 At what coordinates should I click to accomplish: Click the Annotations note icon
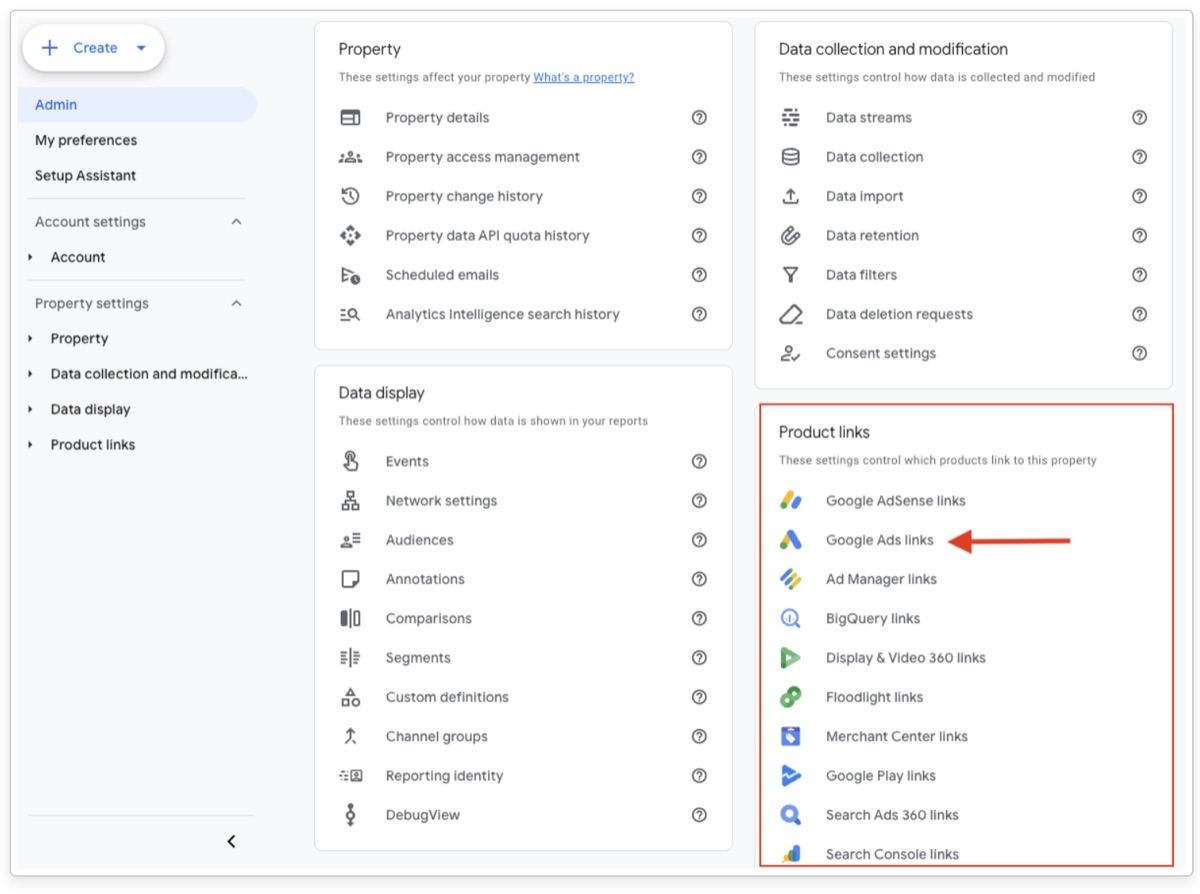click(x=350, y=579)
